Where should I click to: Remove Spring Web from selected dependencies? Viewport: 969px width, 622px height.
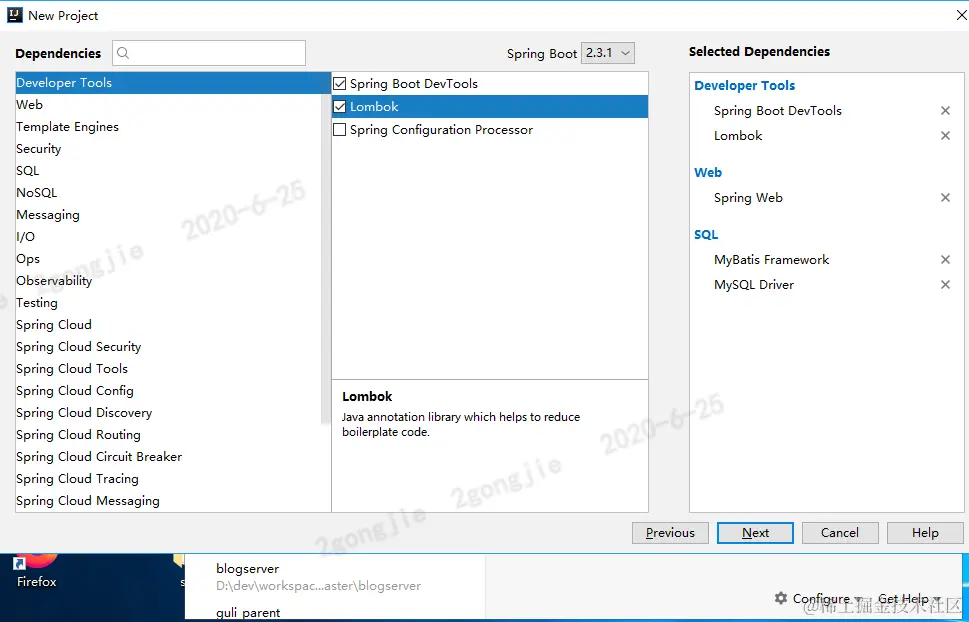point(945,198)
